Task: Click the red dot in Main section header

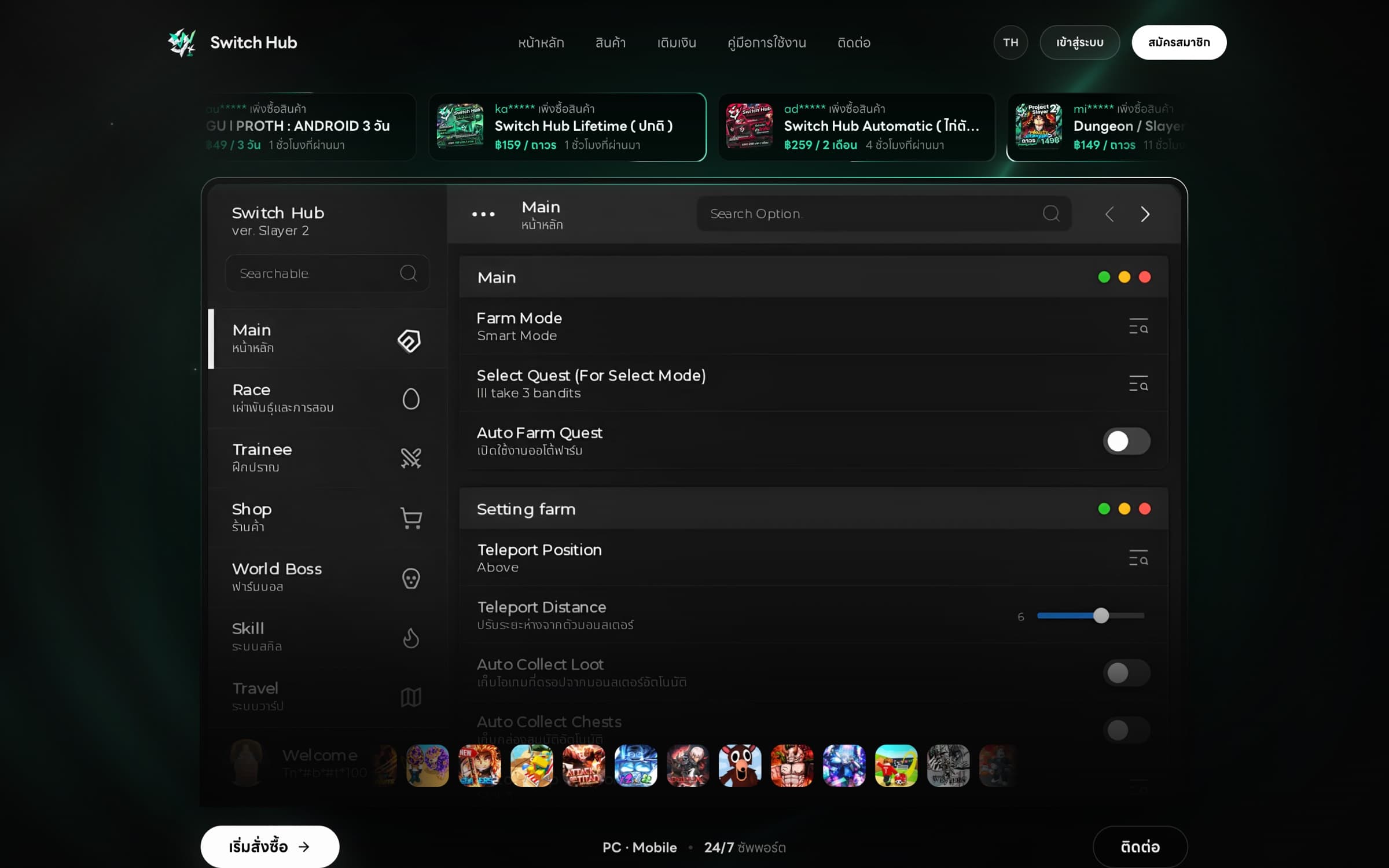Action: 1144,277
